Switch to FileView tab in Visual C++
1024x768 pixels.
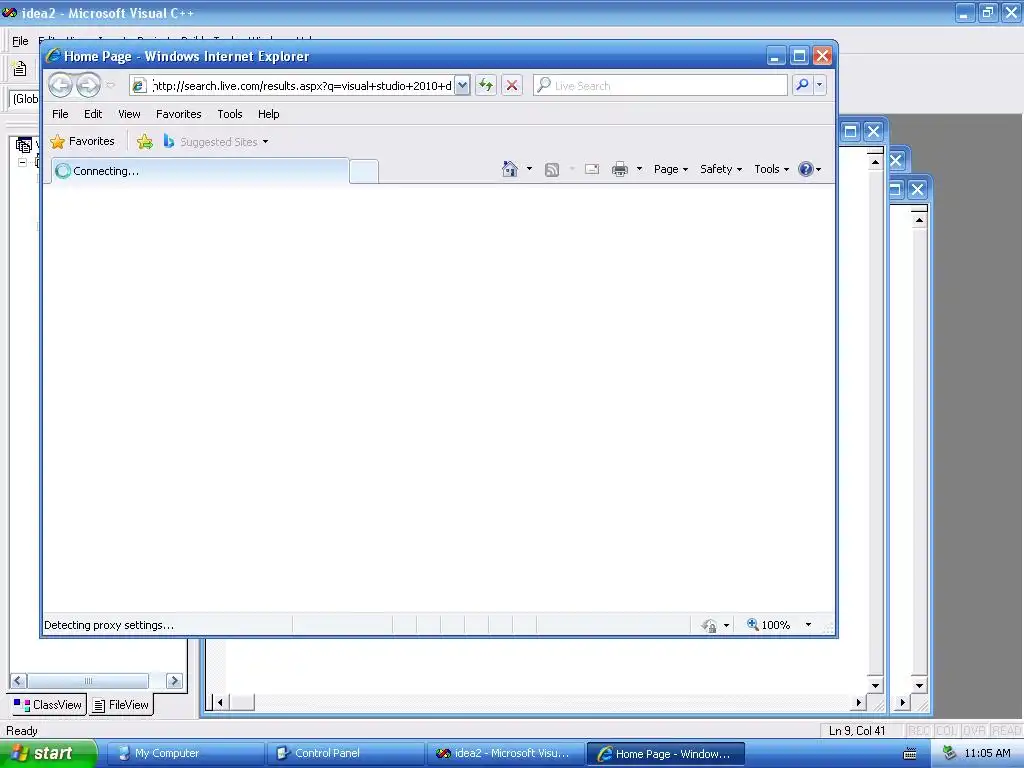(x=121, y=705)
